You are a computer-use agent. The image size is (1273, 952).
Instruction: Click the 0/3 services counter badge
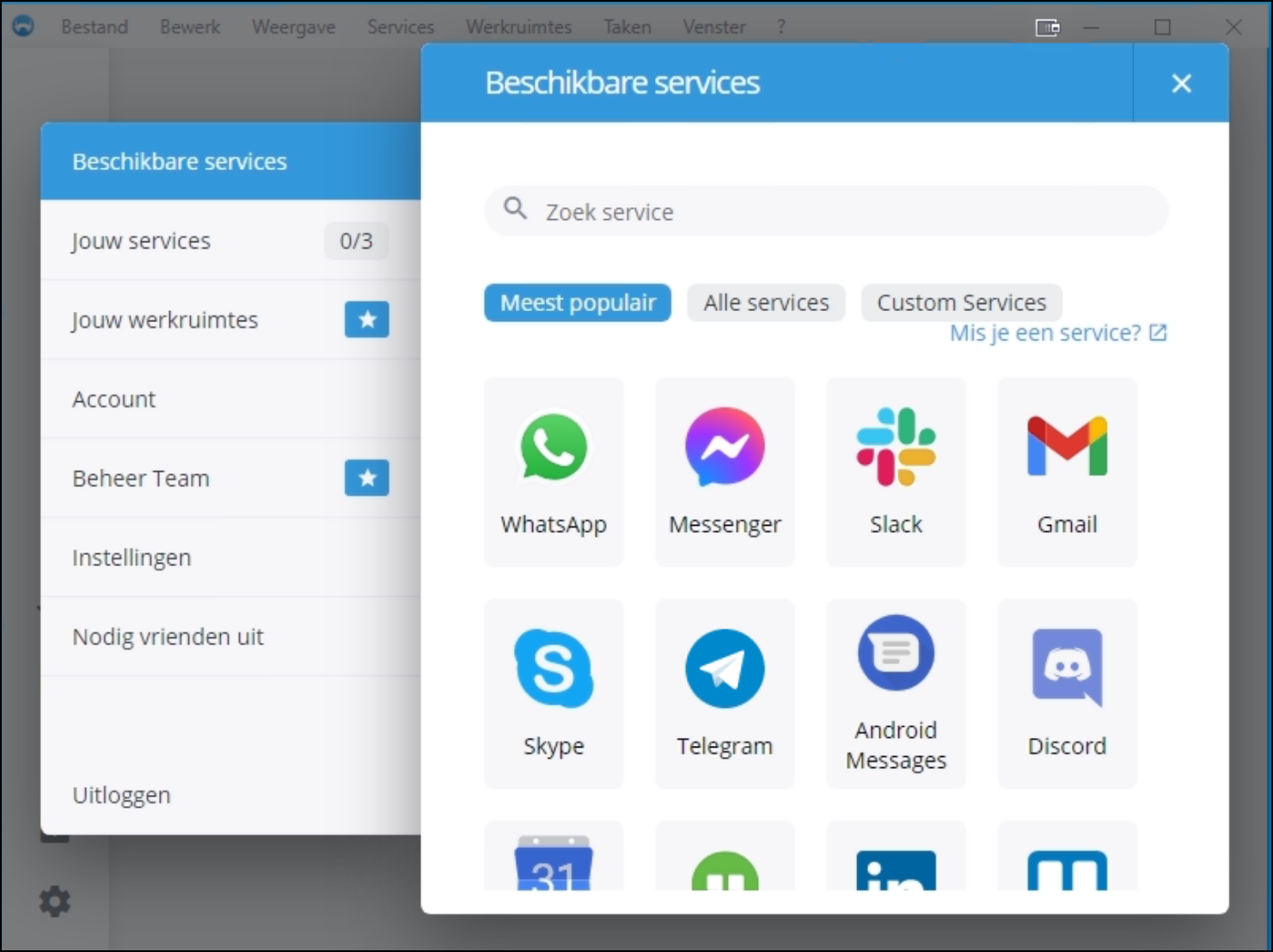[x=356, y=241]
